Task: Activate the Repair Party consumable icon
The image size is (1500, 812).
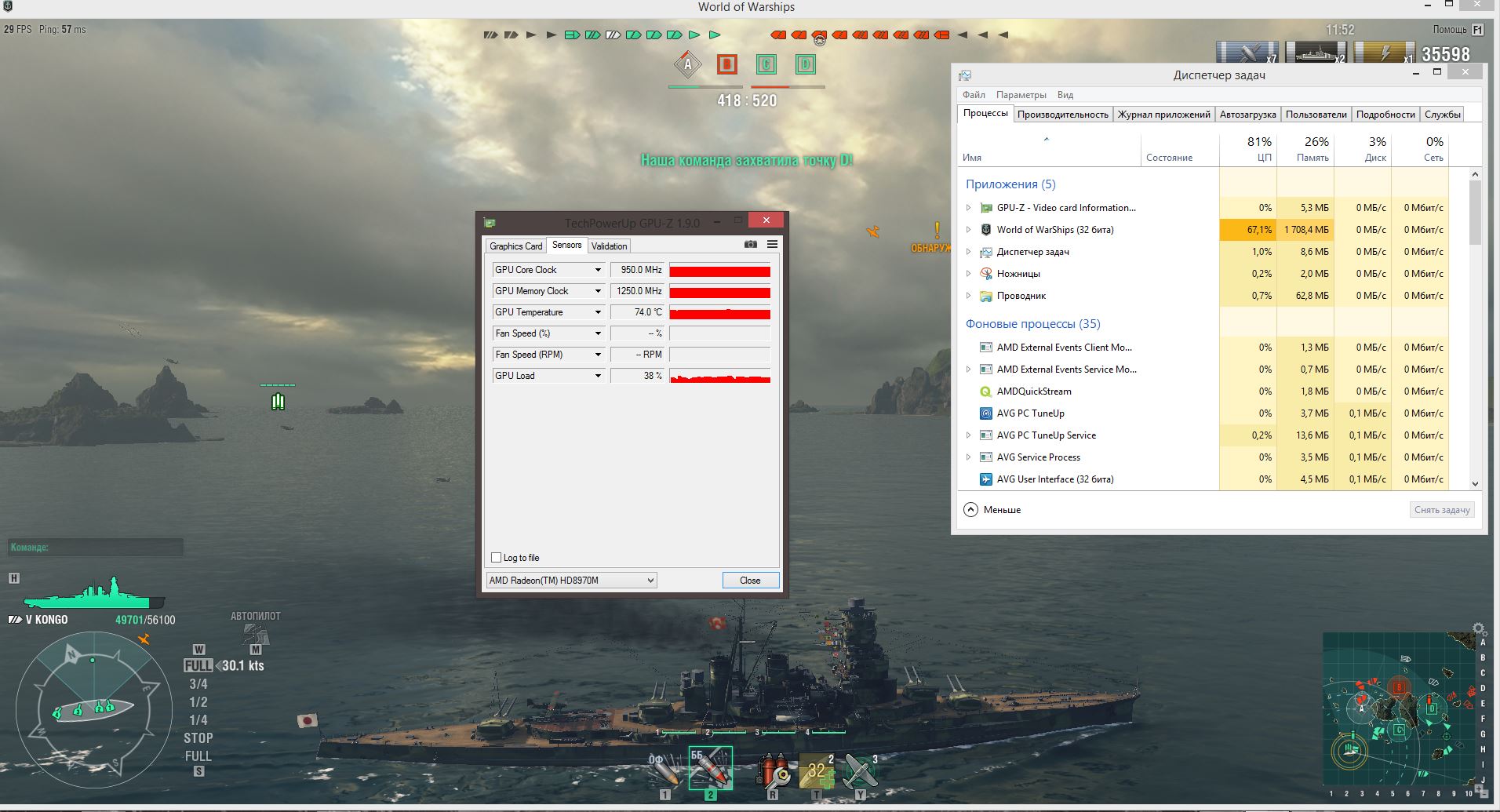Action: pos(817,770)
